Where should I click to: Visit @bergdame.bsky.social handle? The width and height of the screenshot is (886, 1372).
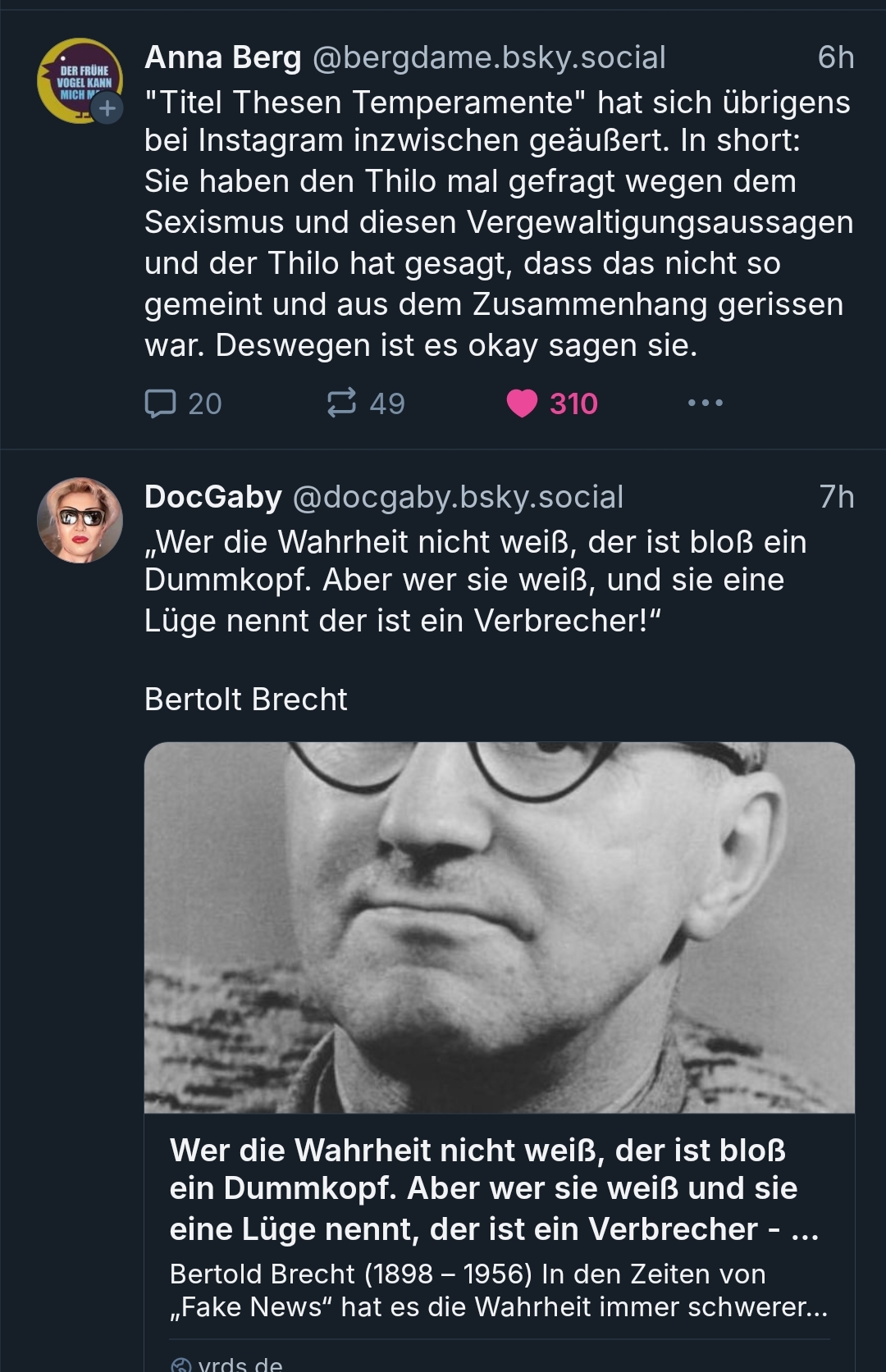point(489,57)
